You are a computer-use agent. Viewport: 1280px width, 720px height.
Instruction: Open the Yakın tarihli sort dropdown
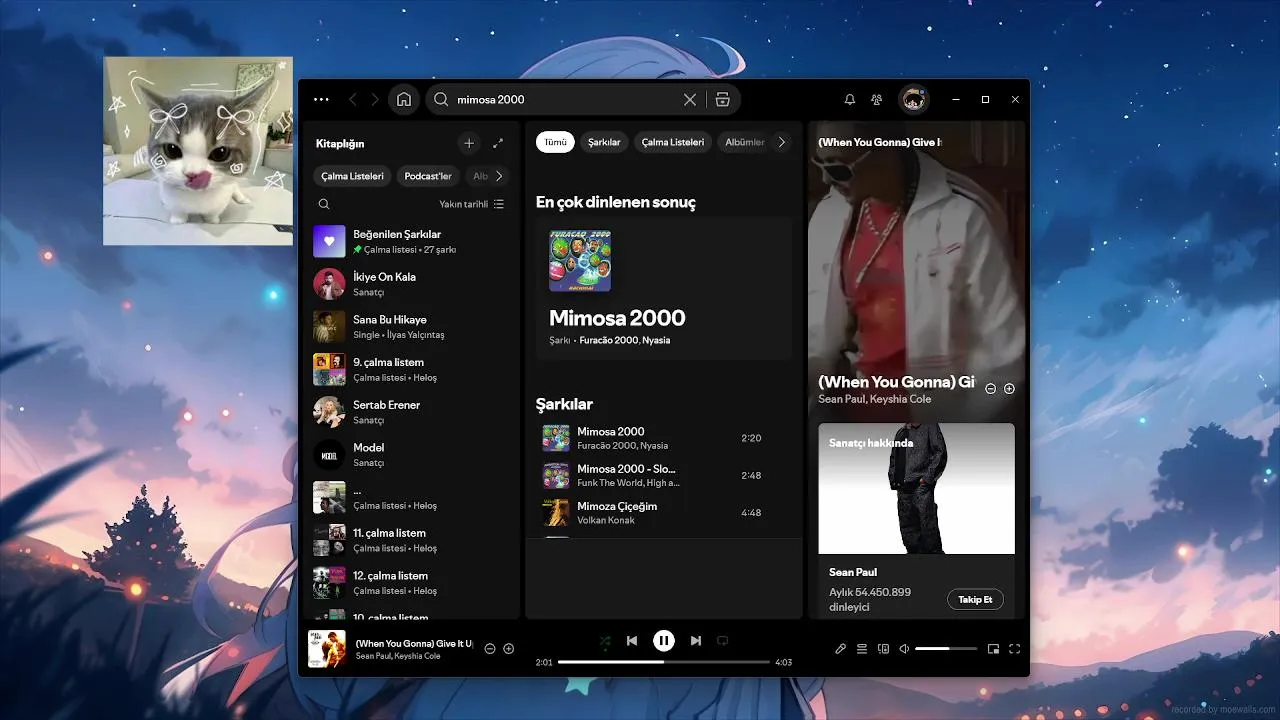click(471, 204)
